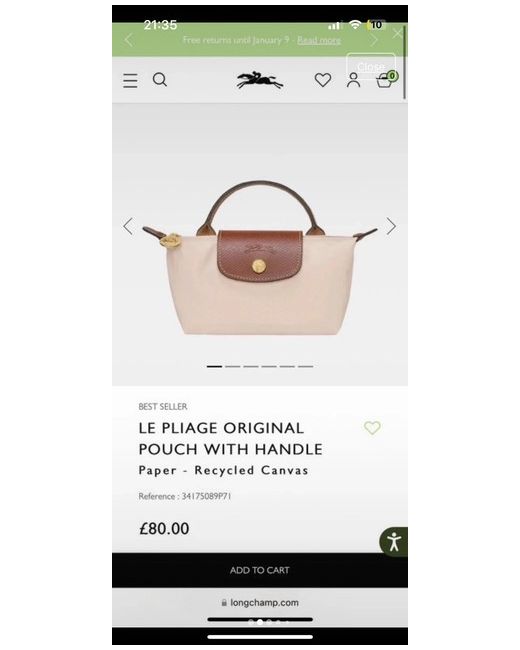View the shopping cart basket icon
Screen dimensions: 520x650
pos(386,79)
